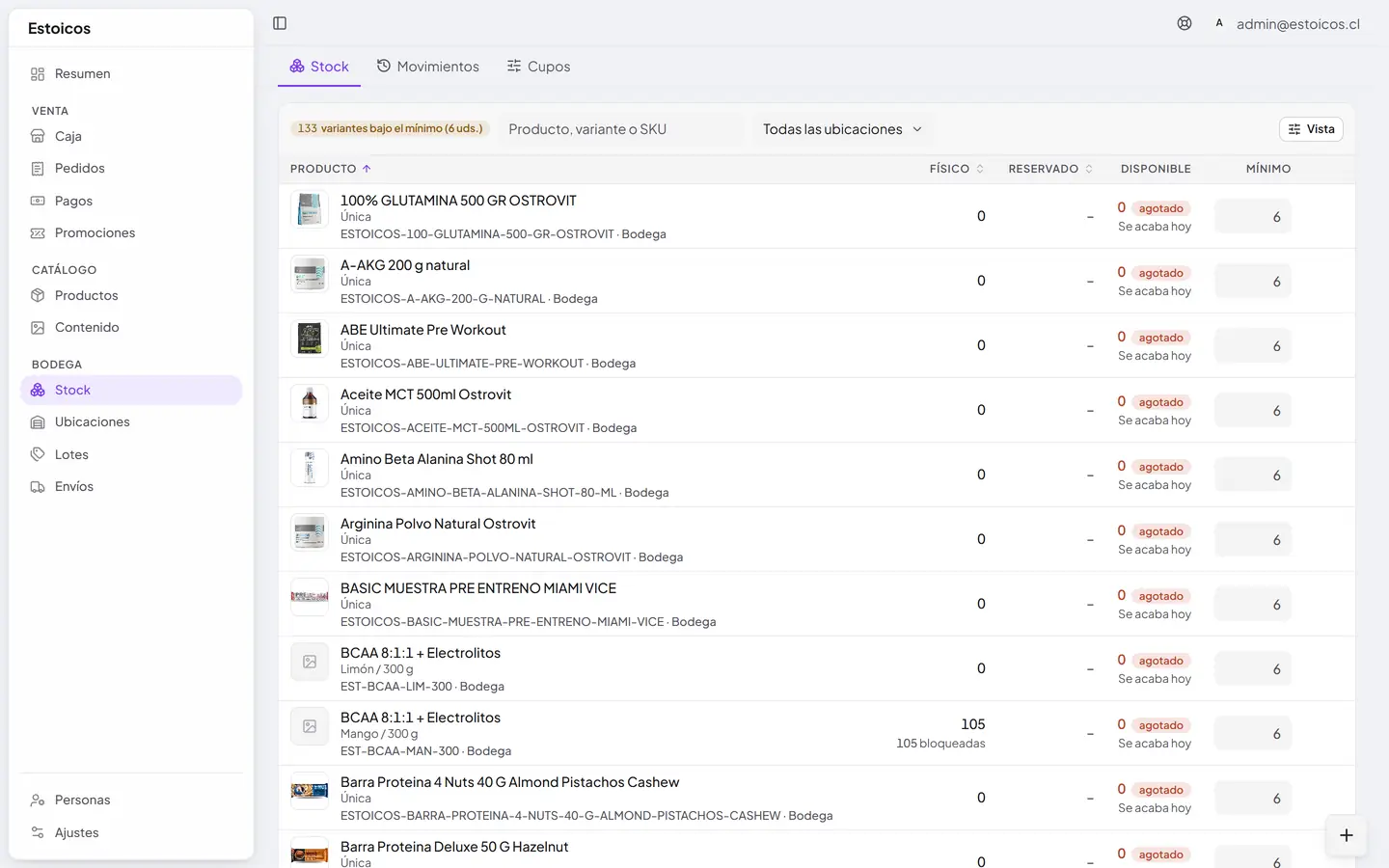The height and width of the screenshot is (868, 1389).
Task: Click the plus add button
Action: pyautogui.click(x=1347, y=835)
